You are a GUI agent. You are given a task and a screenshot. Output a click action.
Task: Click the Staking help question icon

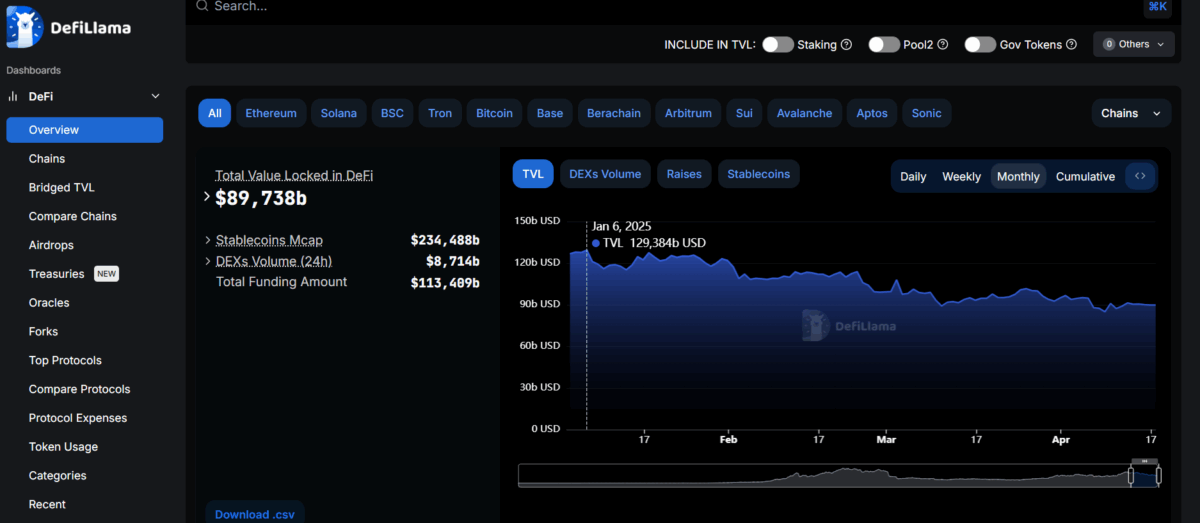[x=846, y=44]
